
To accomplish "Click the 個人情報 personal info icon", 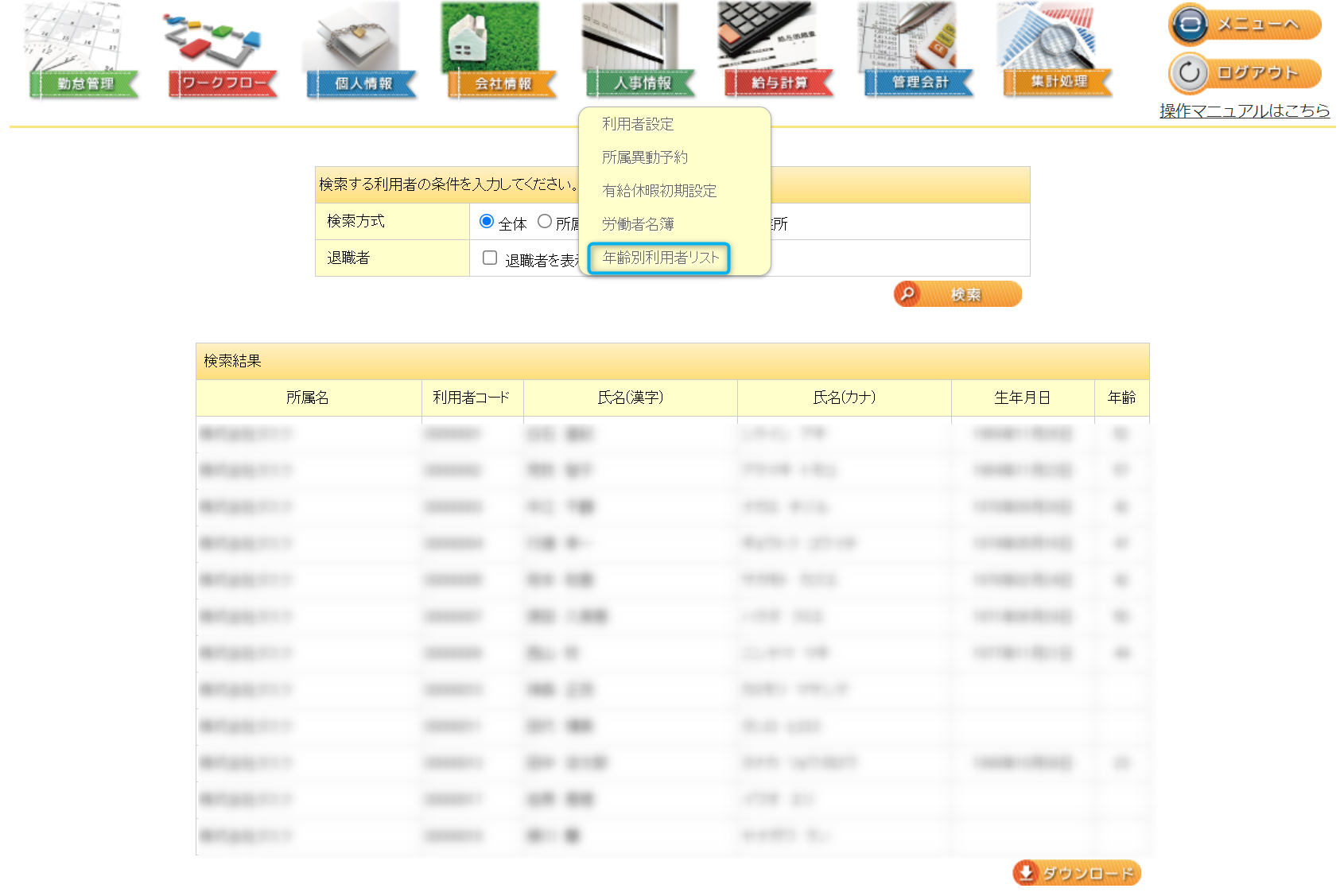I will pyautogui.click(x=362, y=52).
